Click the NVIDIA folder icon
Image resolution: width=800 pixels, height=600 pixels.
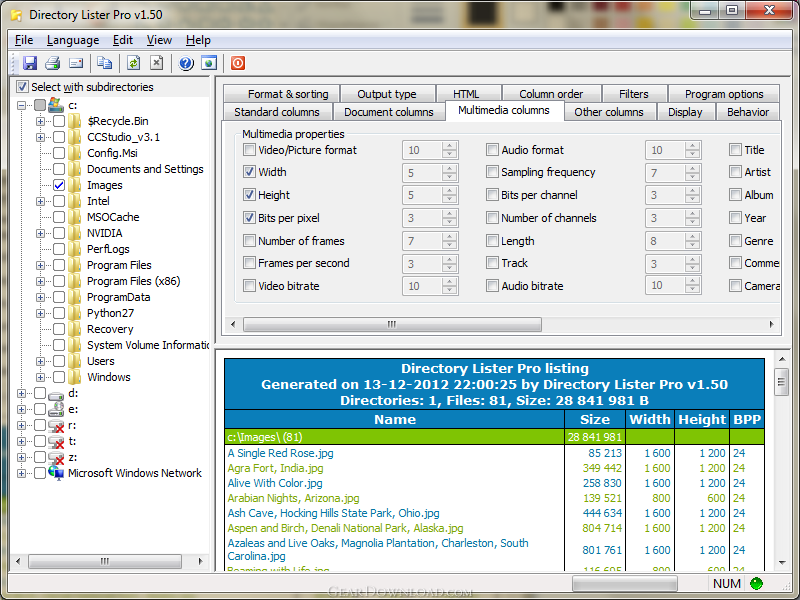(x=75, y=233)
